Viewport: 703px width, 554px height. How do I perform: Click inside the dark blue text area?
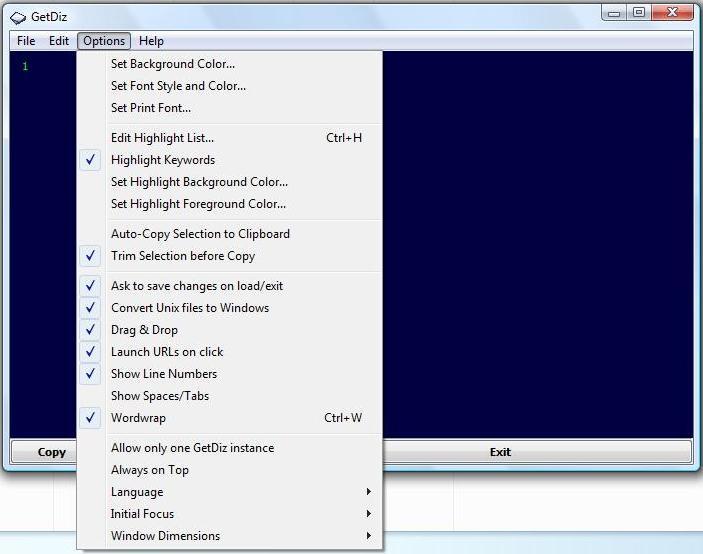click(538, 244)
